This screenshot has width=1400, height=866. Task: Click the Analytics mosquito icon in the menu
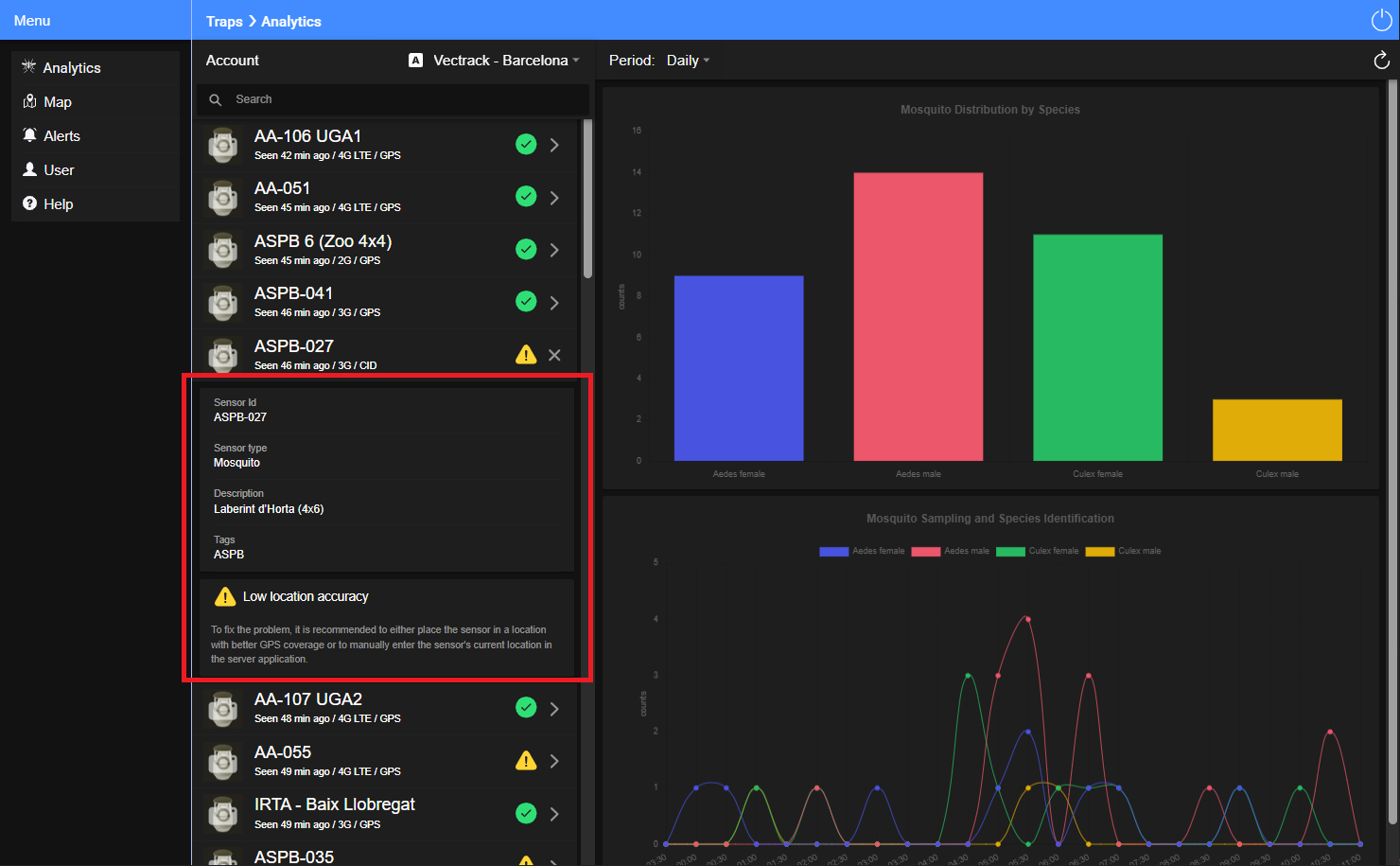pos(28,67)
